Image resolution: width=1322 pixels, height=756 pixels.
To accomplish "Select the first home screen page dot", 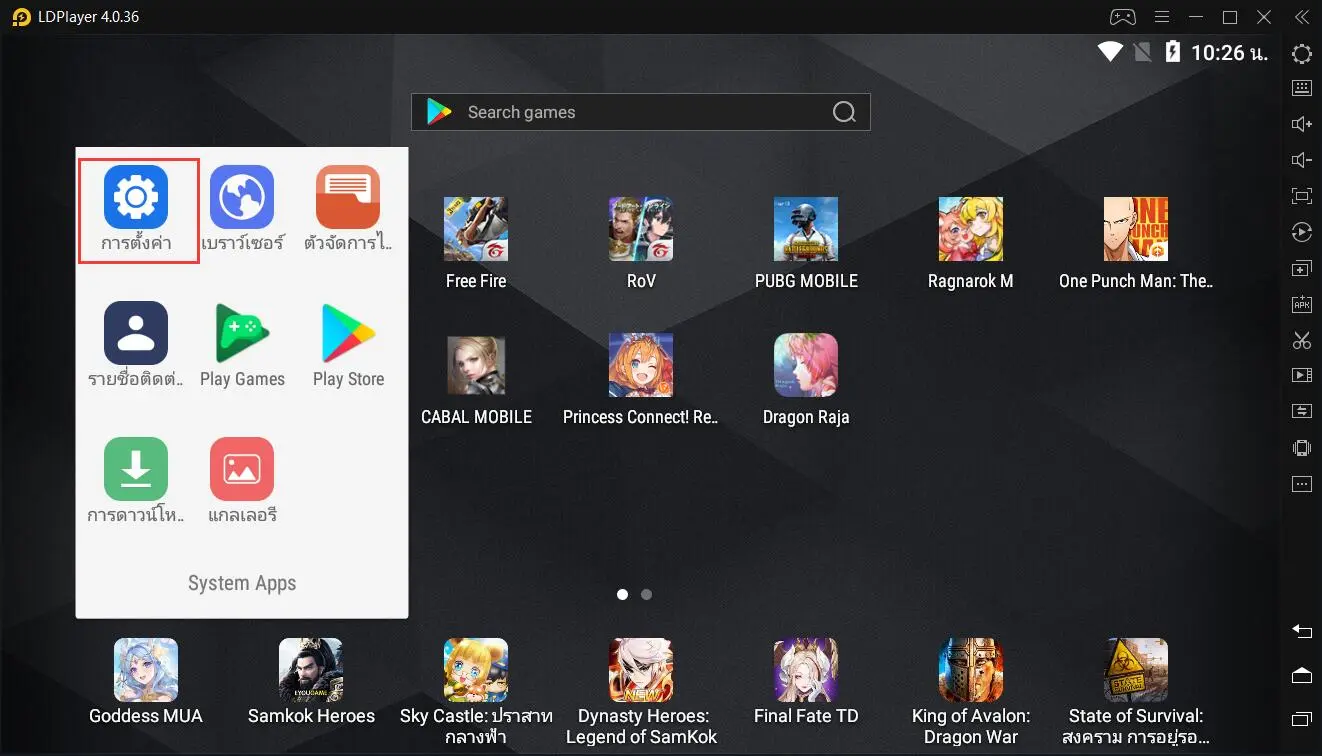I will (622, 594).
